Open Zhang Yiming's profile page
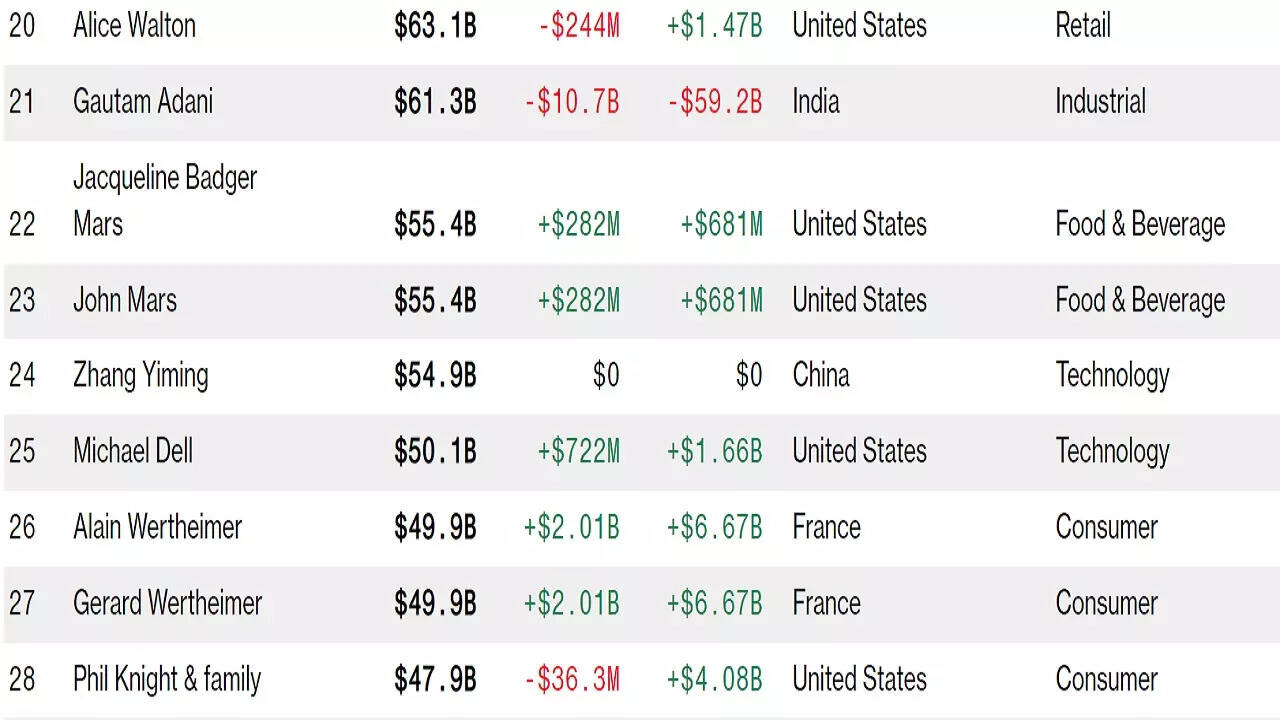 coord(141,376)
